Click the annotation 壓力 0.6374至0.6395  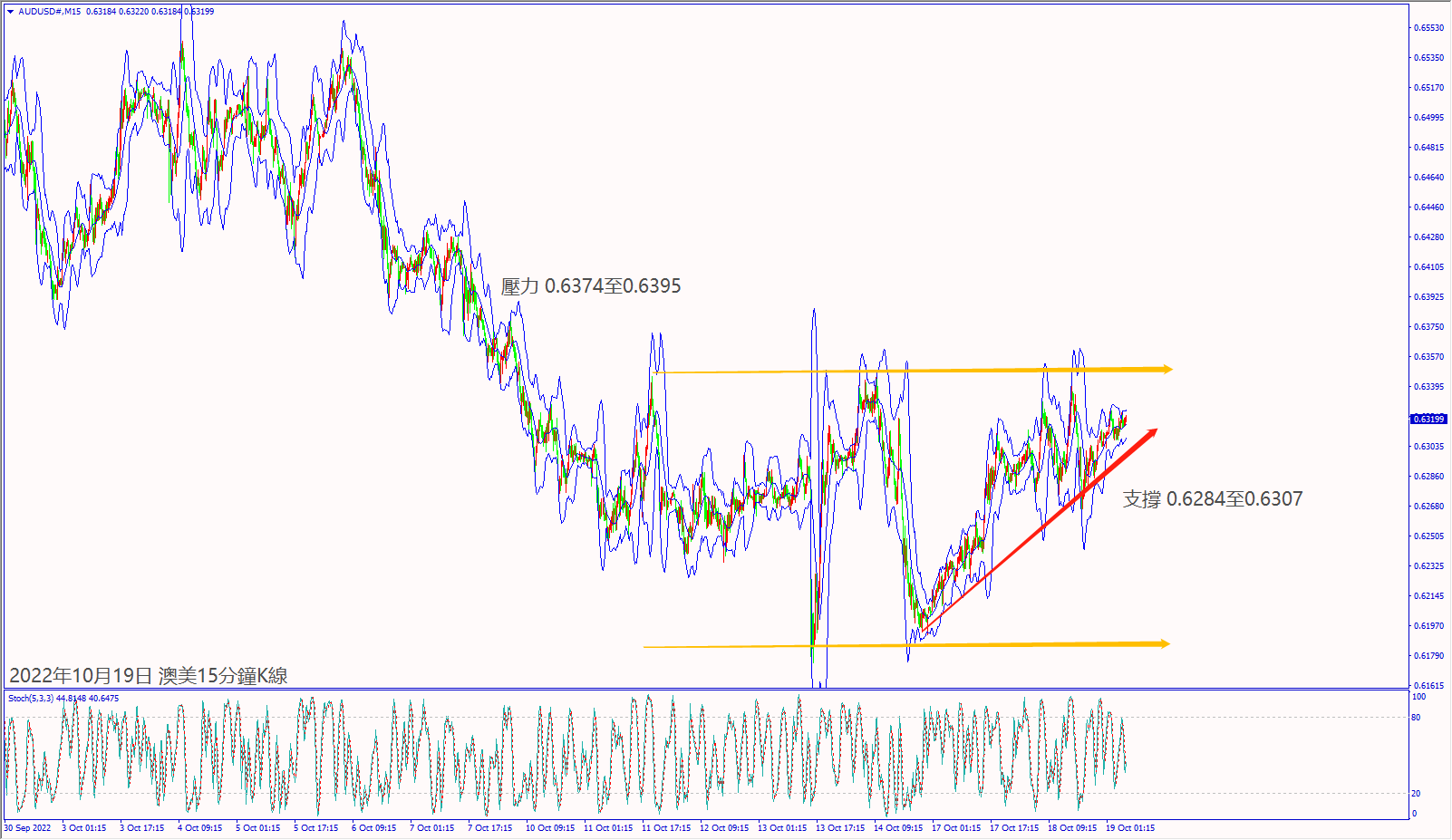point(591,286)
